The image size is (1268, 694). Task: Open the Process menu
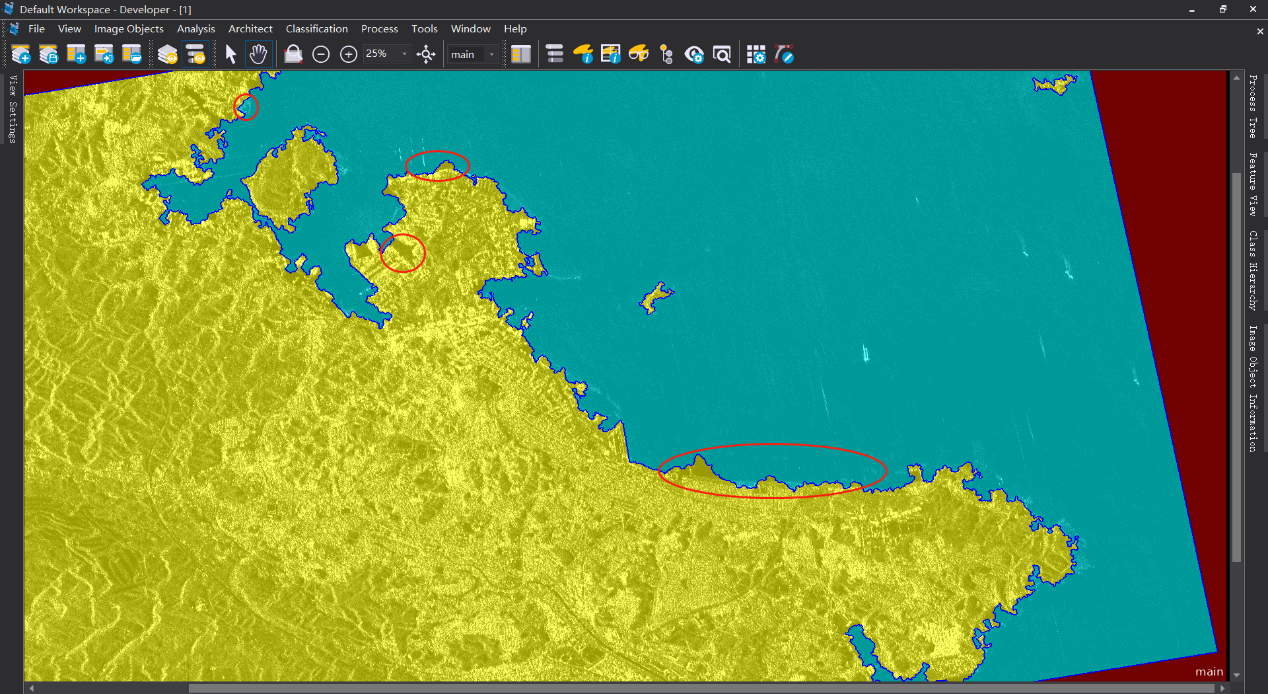[379, 29]
